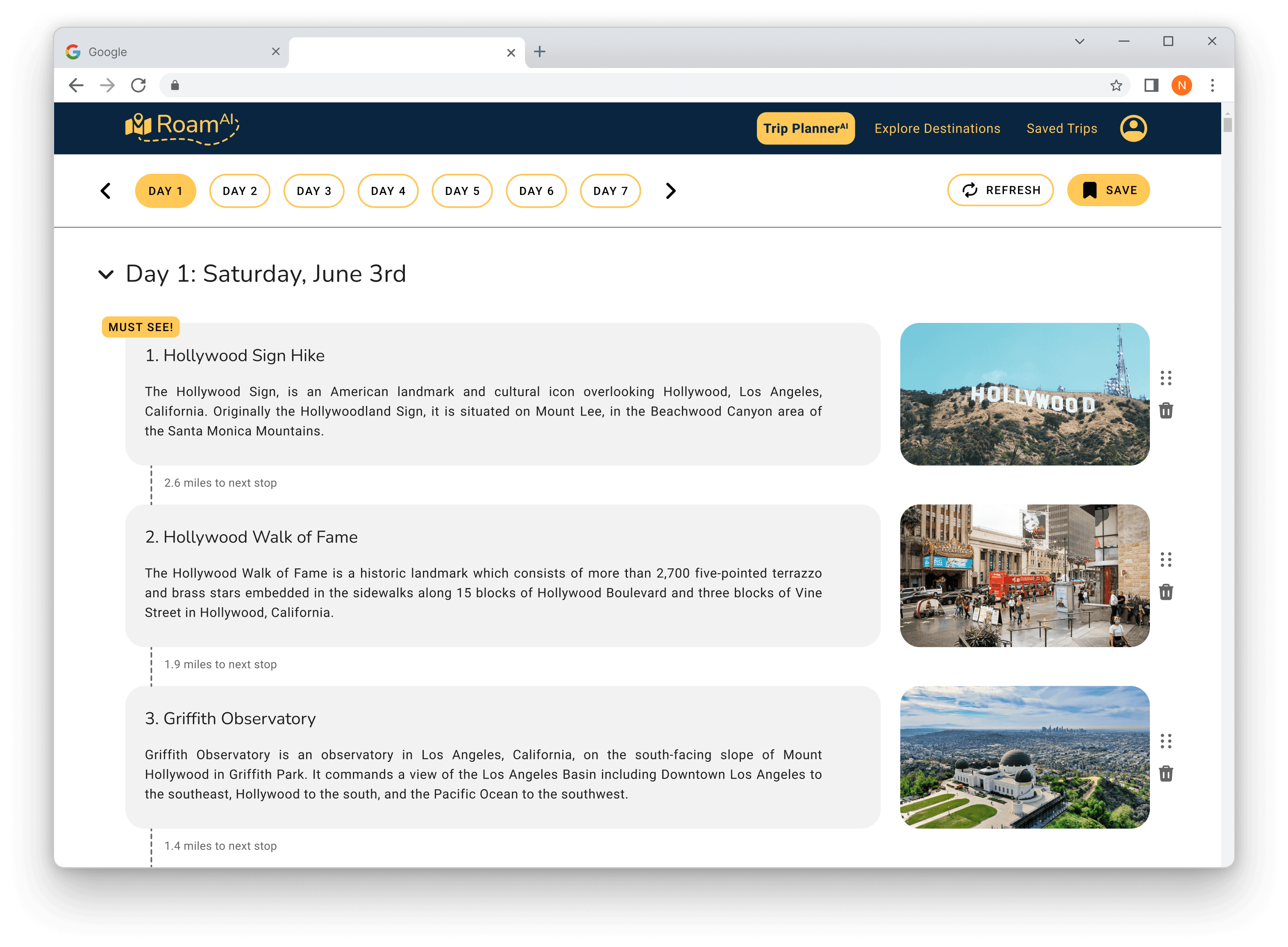This screenshot has height=947, width=1288.
Task: Trash the Hollywood Walk of Fame stop
Action: (1165, 592)
